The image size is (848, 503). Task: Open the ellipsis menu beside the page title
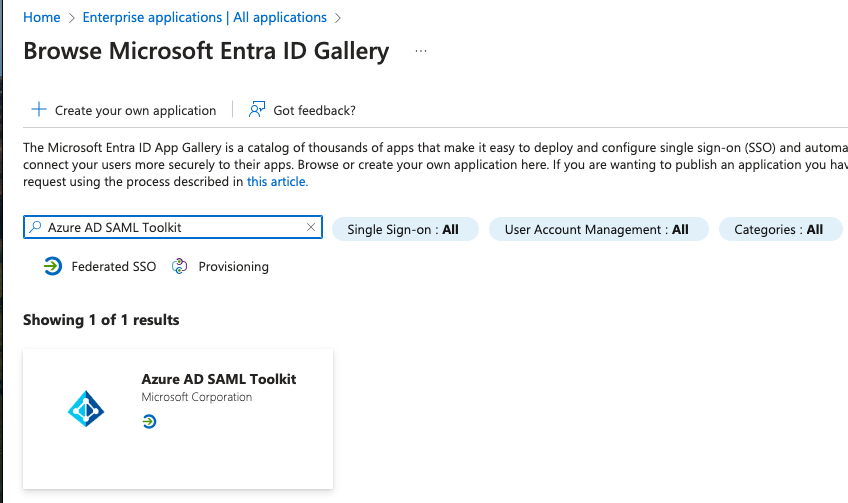point(421,51)
